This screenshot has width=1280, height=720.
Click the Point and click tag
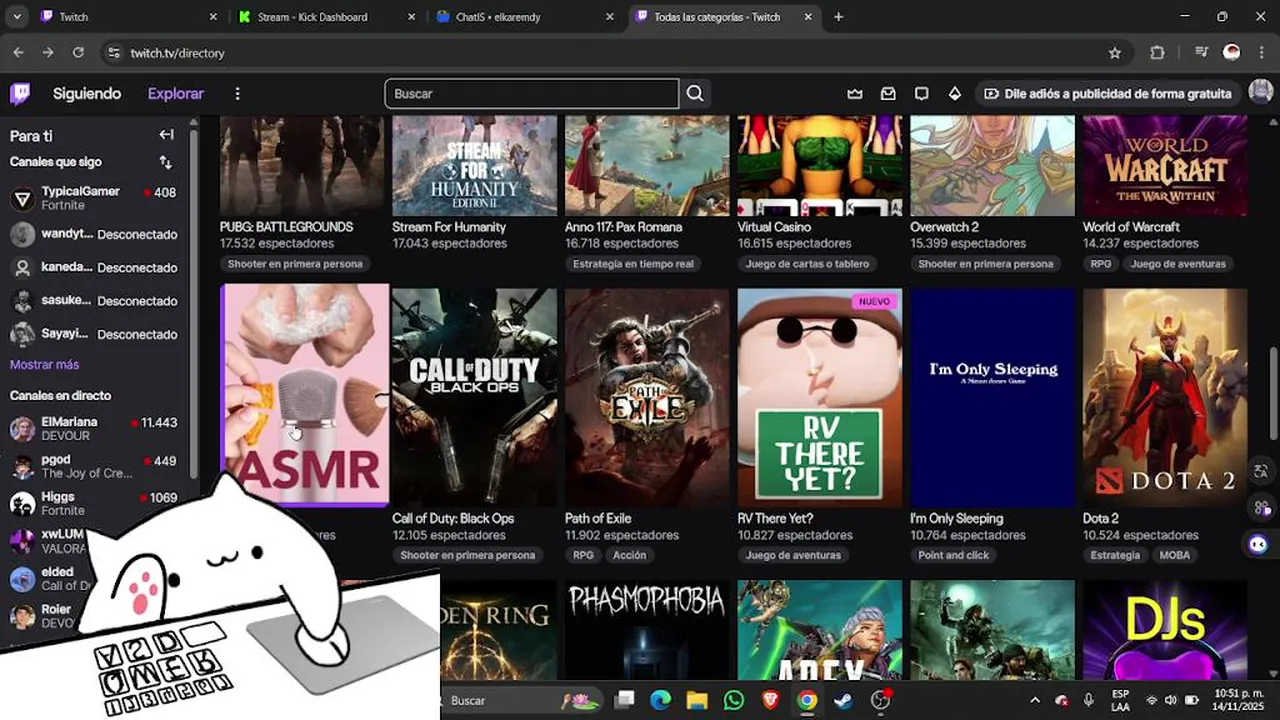[953, 555]
